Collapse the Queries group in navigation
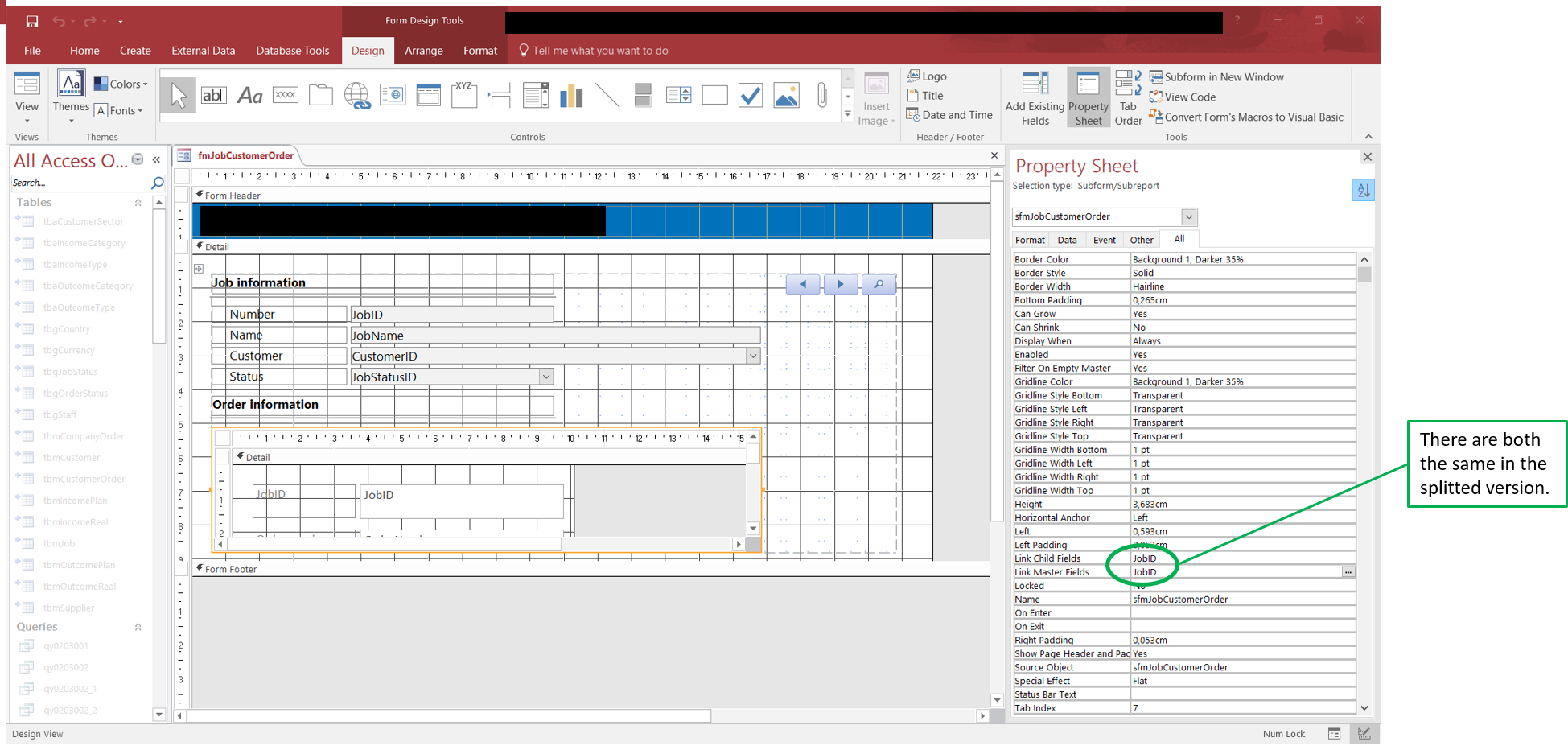 [x=138, y=627]
